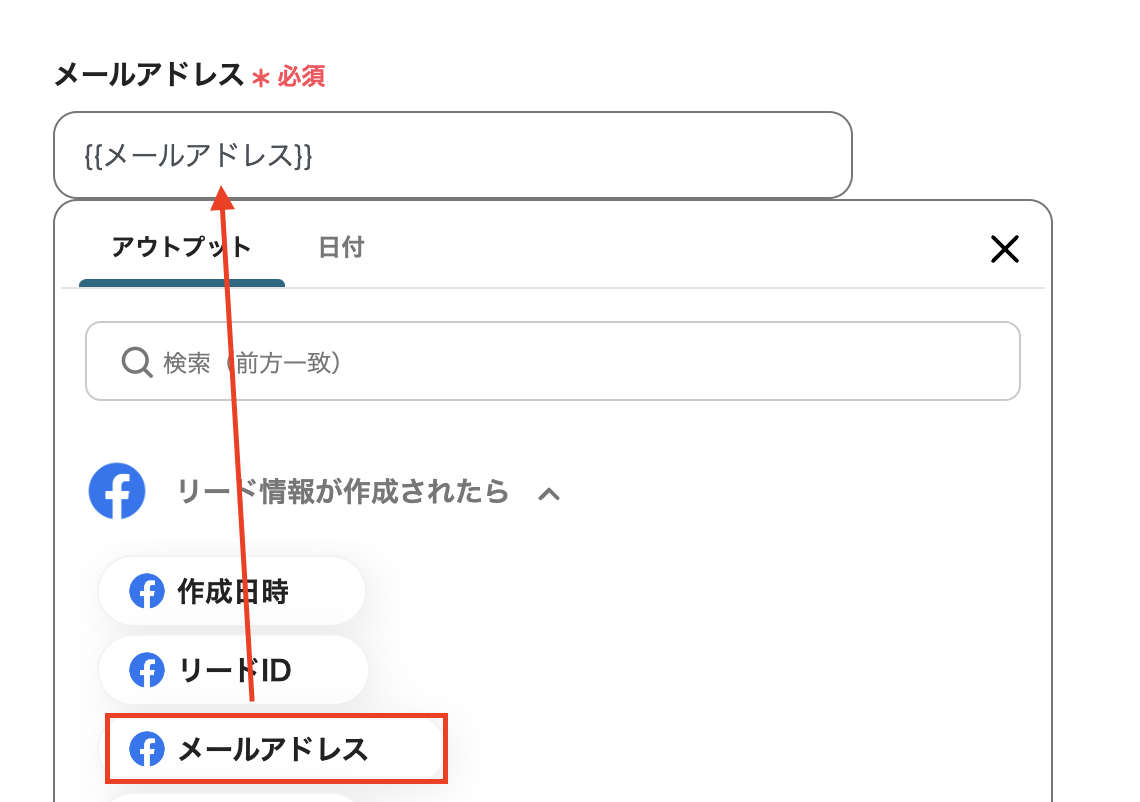Click the Facebook icon on the リードID chip

pyautogui.click(x=147, y=671)
